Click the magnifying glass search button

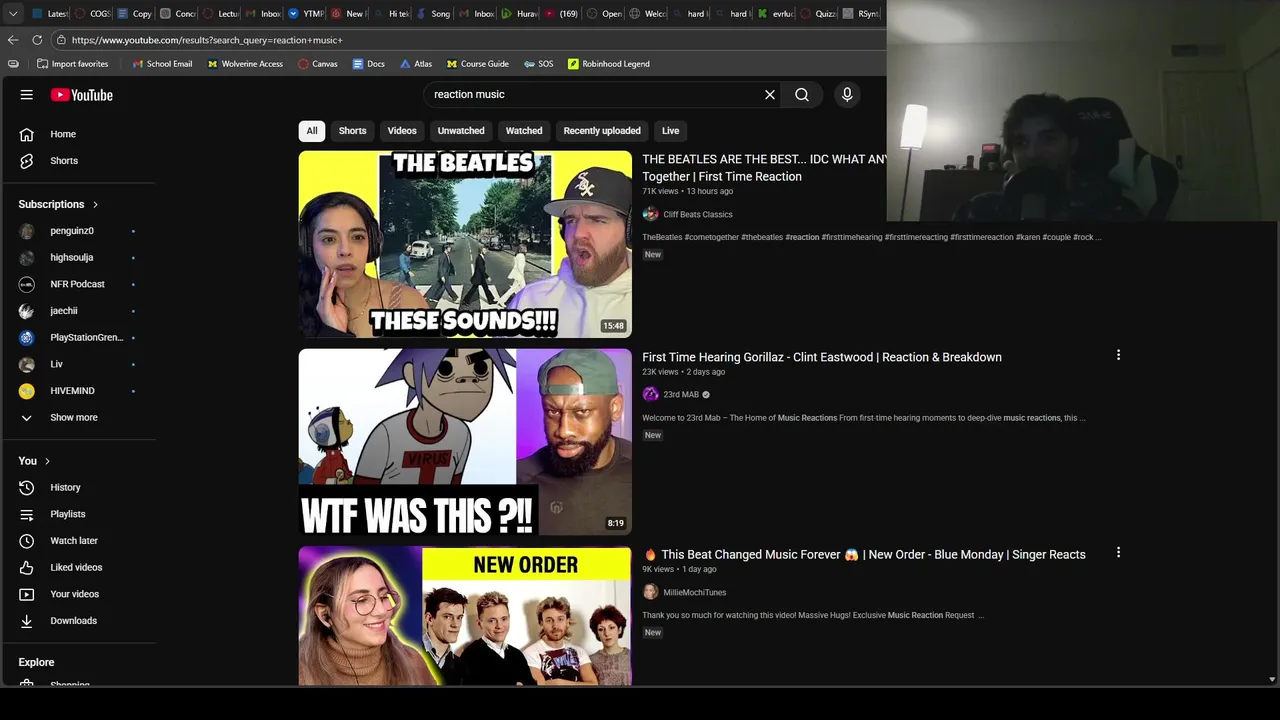(x=802, y=95)
